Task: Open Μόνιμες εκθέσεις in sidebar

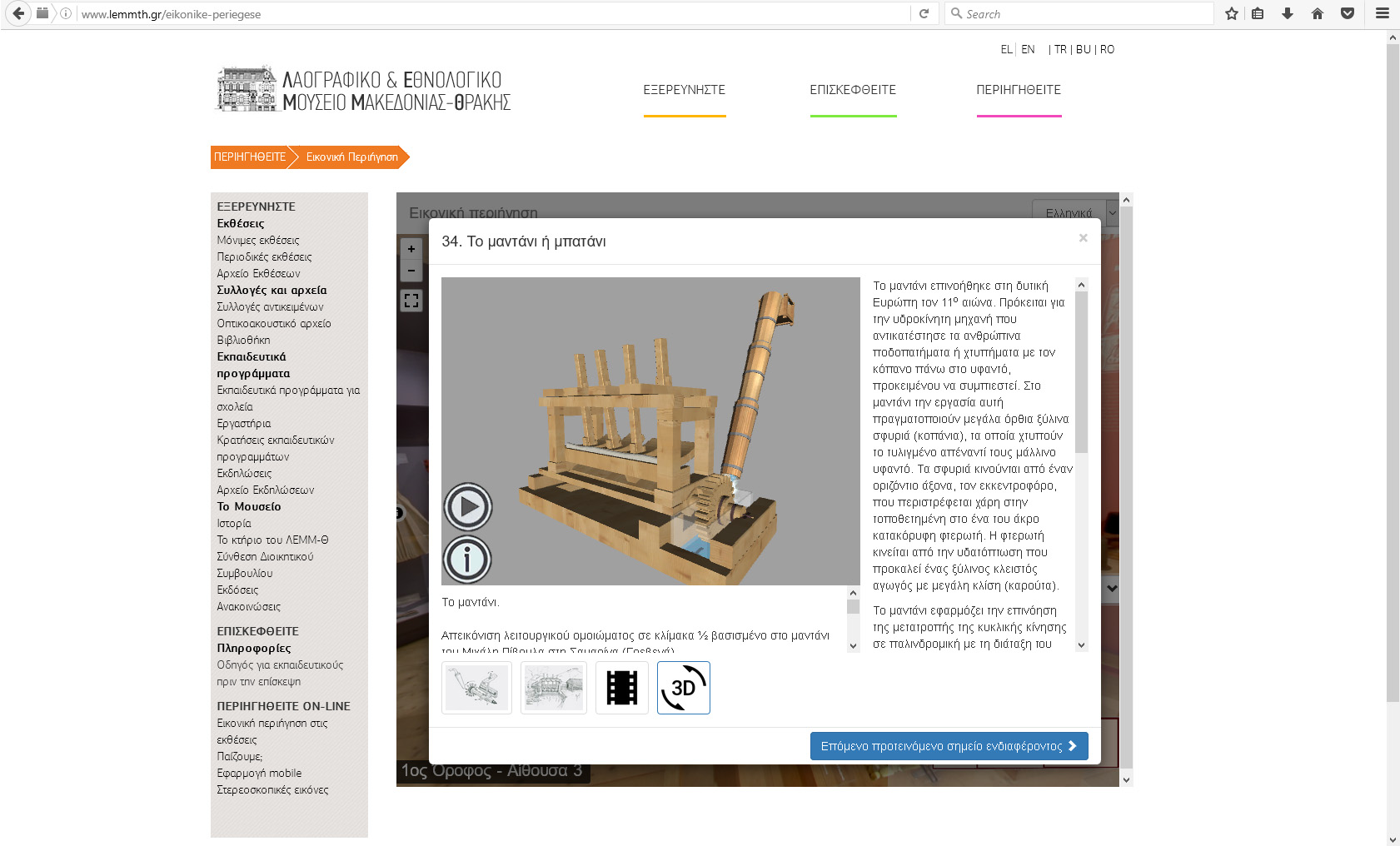Action: pyautogui.click(x=258, y=240)
